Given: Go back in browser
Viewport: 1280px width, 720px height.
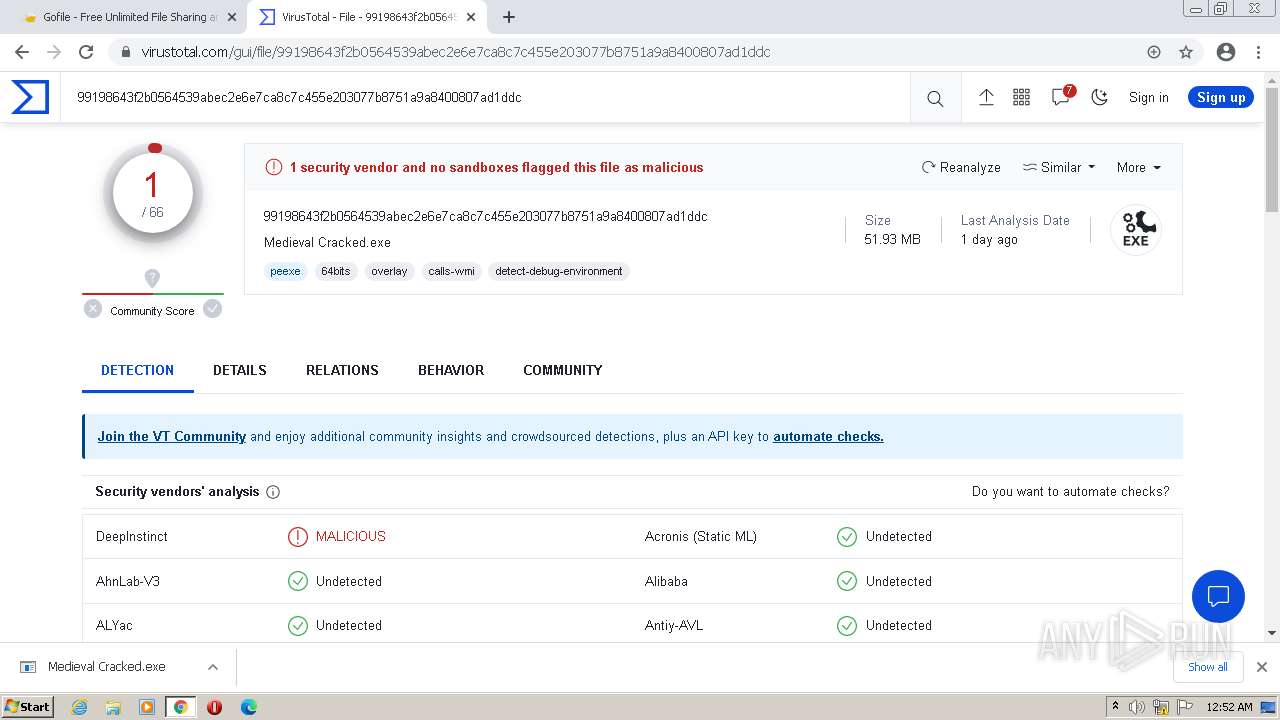Looking at the screenshot, I should pos(22,52).
